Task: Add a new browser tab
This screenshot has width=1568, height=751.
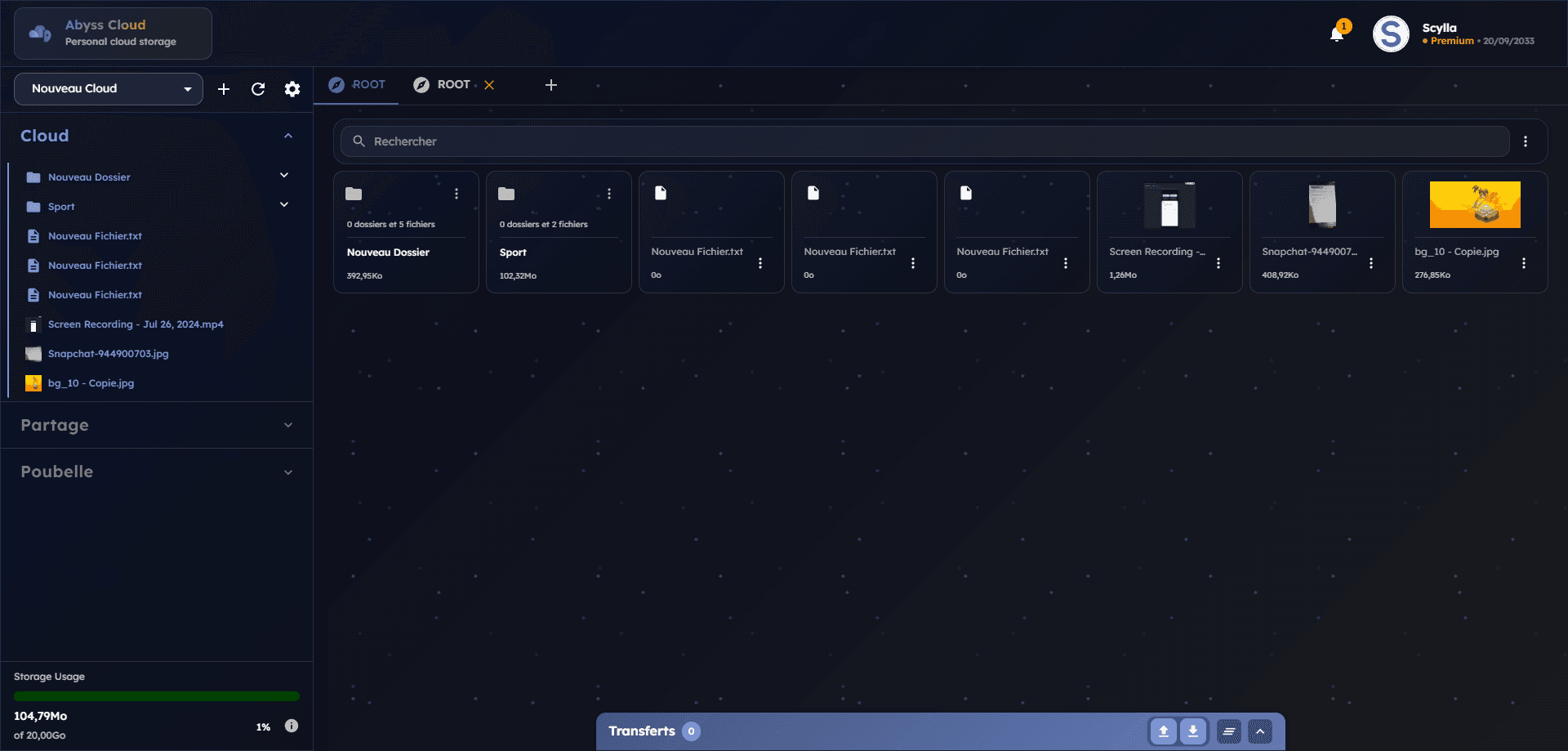Action: click(551, 85)
